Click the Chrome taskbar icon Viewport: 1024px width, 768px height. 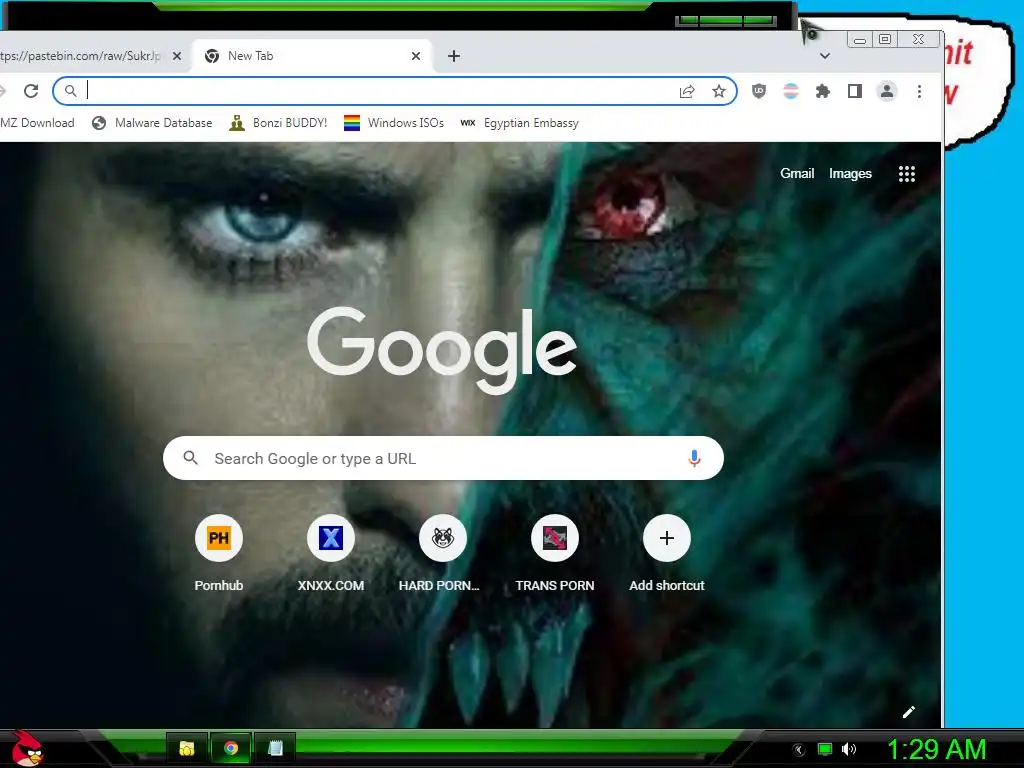click(231, 748)
